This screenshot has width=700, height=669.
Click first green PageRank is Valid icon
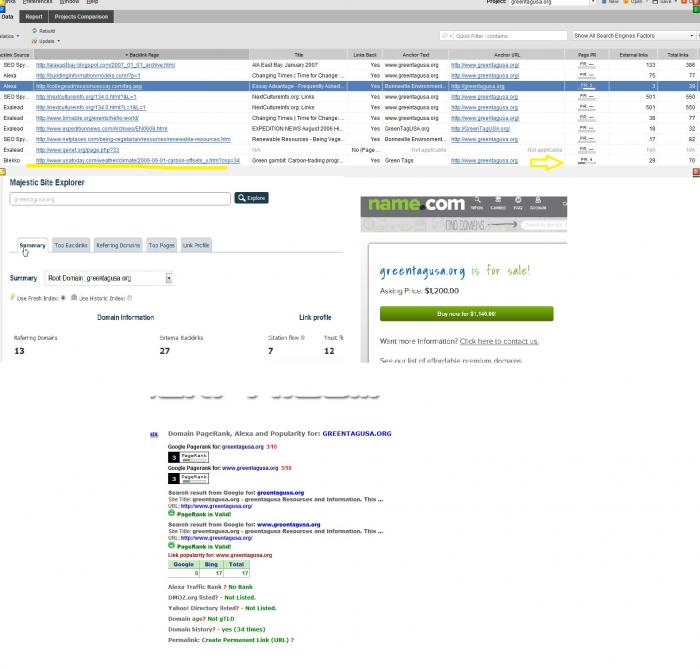pos(171,513)
